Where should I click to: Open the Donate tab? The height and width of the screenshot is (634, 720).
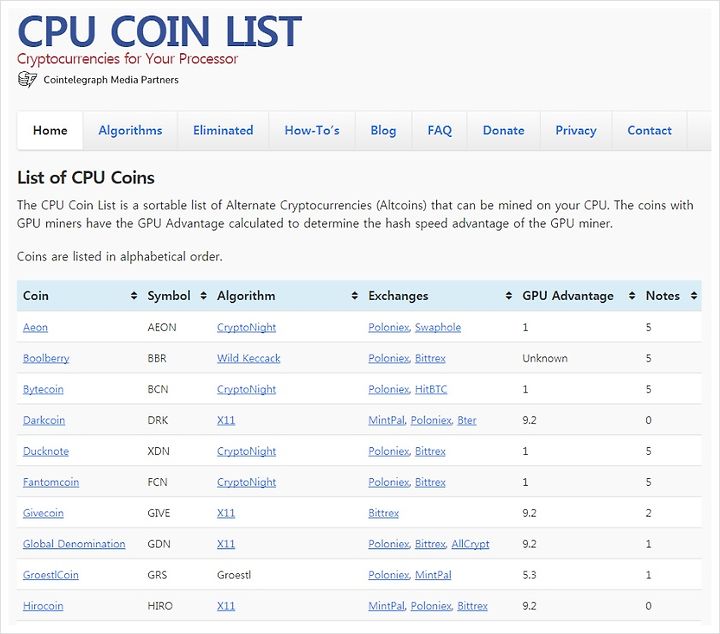pyautogui.click(x=504, y=131)
